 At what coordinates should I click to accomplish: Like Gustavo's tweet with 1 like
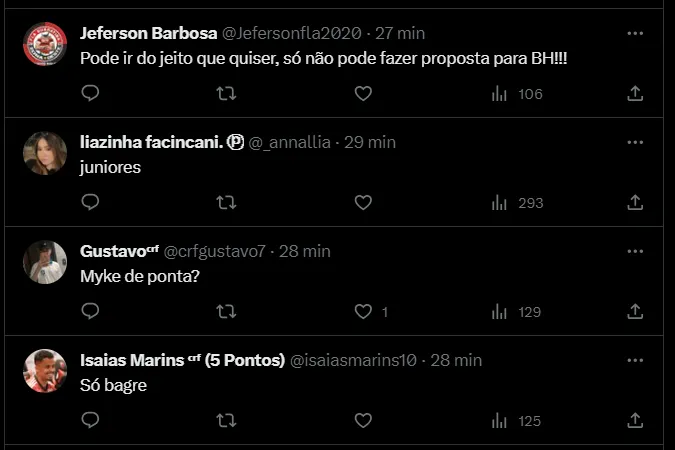[363, 312]
